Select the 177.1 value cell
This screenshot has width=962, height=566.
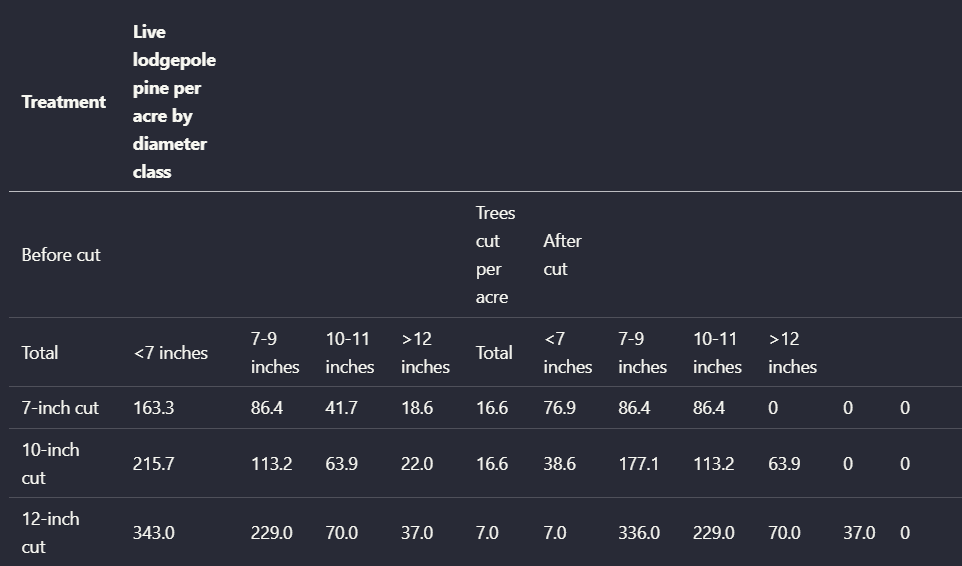tap(638, 464)
